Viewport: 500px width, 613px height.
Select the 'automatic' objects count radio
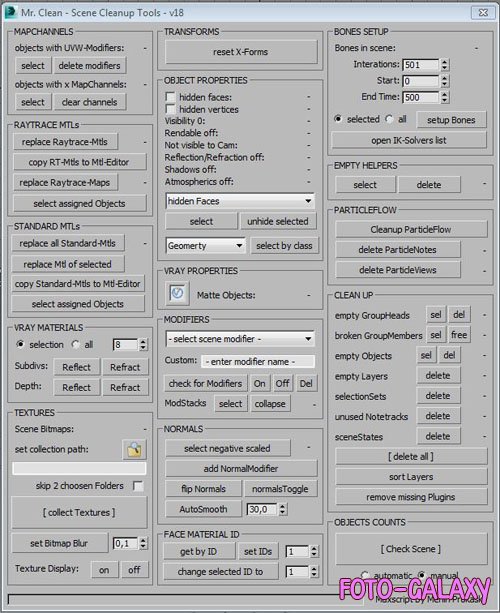pos(364,575)
